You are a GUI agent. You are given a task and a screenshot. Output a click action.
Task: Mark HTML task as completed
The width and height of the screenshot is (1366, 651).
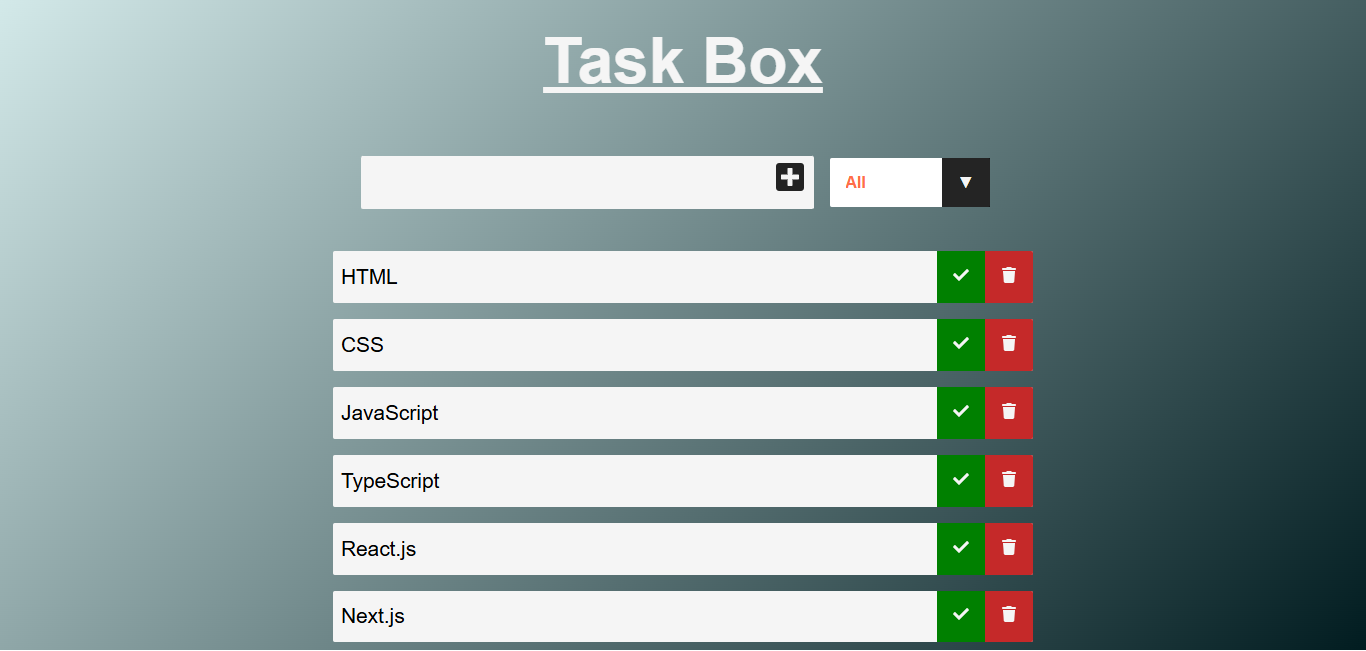click(961, 276)
